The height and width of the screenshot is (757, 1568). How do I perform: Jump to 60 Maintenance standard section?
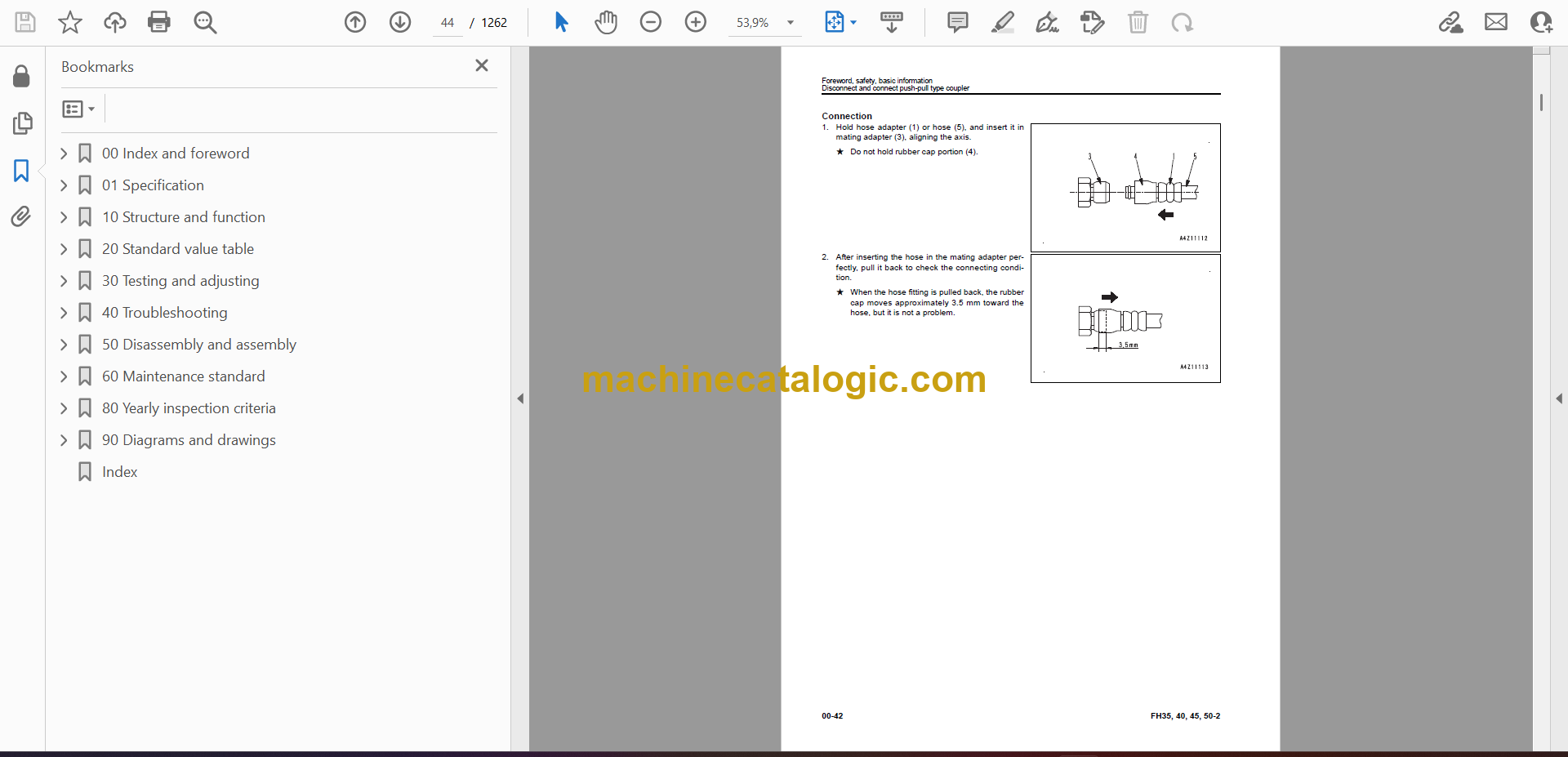184,376
